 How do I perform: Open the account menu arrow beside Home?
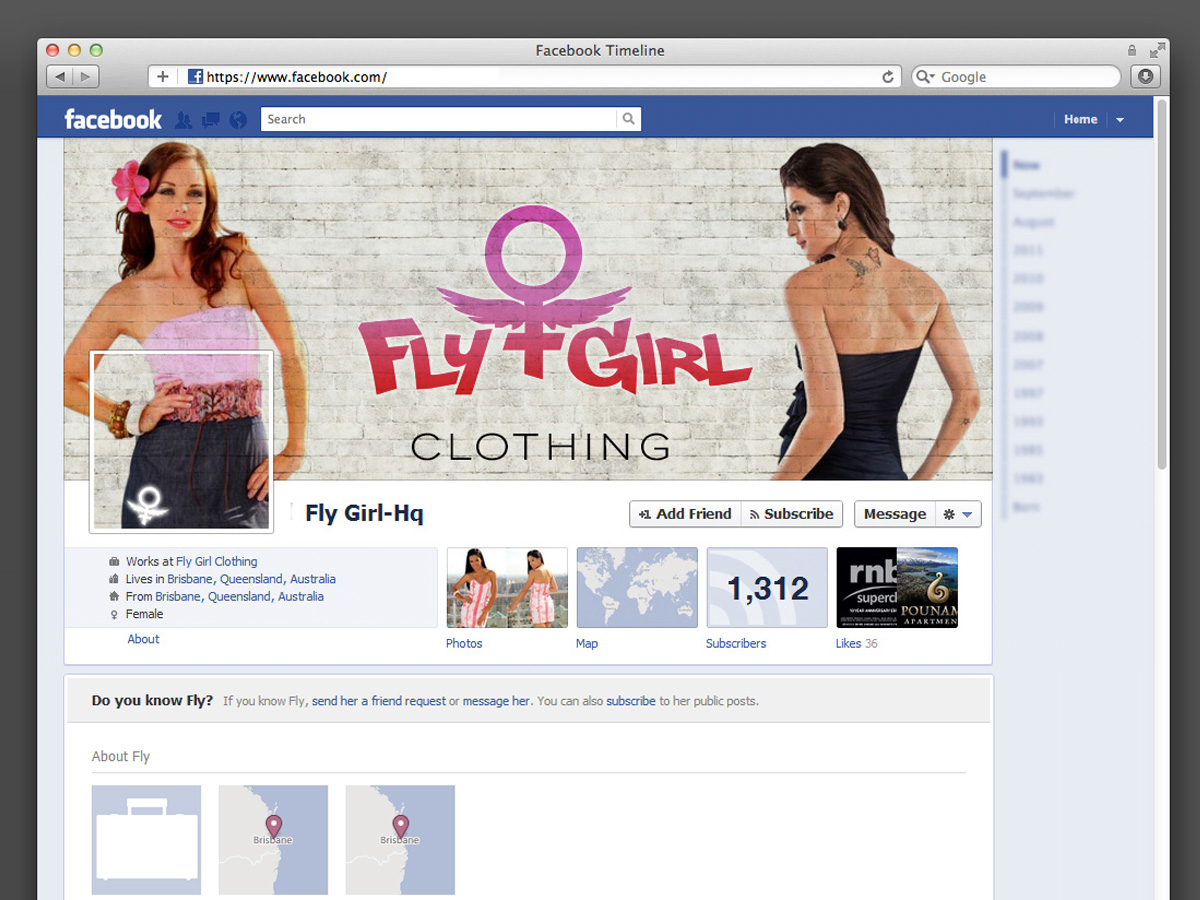point(1120,120)
